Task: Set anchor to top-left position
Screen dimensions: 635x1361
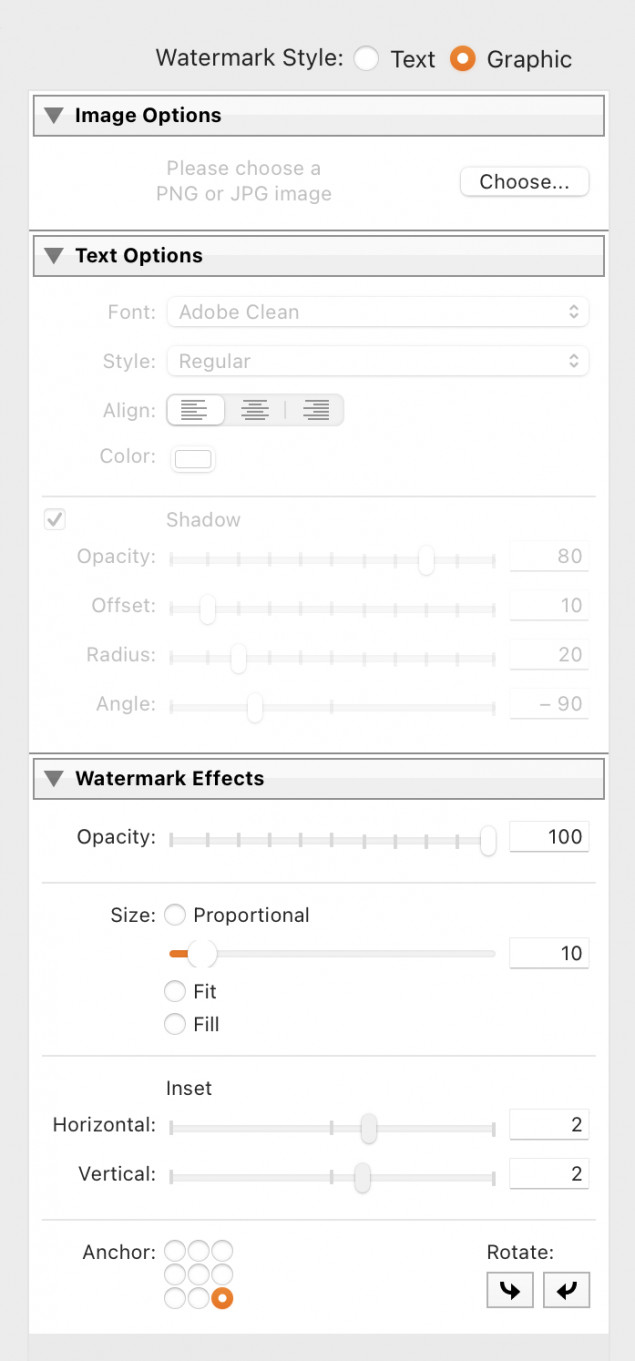Action: pos(174,1251)
